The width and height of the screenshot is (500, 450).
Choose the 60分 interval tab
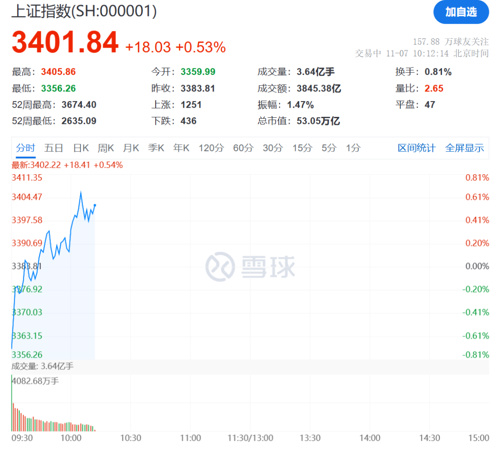[243, 148]
